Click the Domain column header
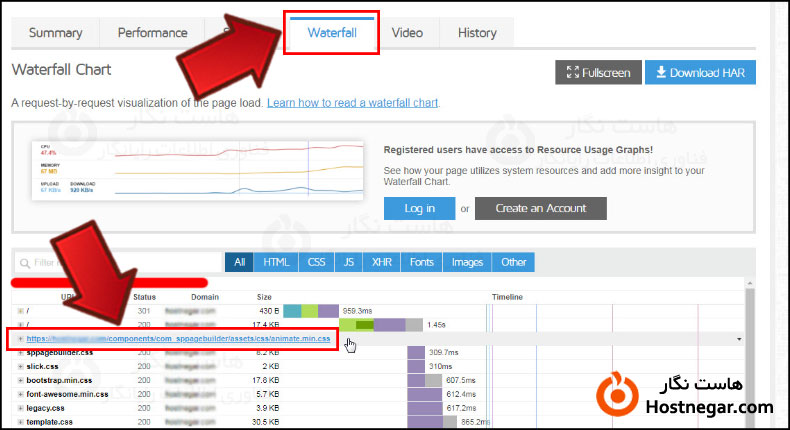 [x=205, y=297]
